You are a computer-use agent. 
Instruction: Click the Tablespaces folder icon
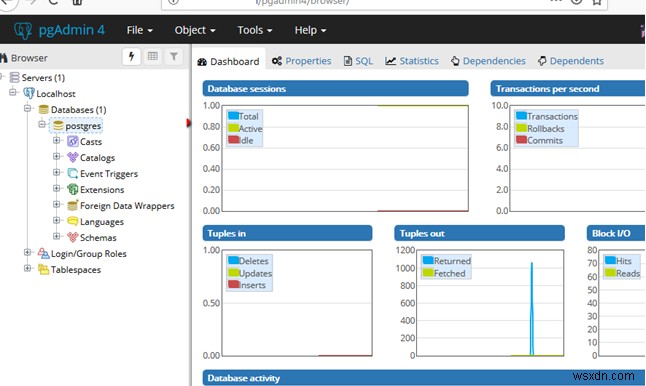pyautogui.click(x=43, y=269)
